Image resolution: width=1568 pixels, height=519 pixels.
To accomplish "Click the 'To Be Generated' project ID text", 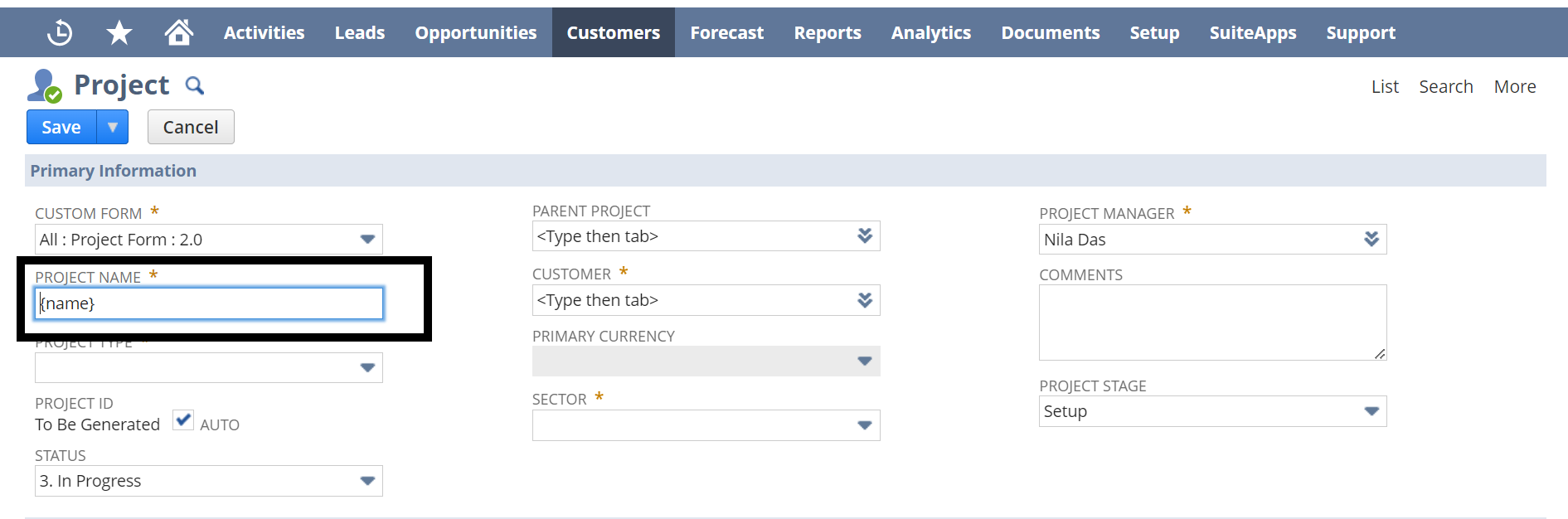I will (x=97, y=424).
